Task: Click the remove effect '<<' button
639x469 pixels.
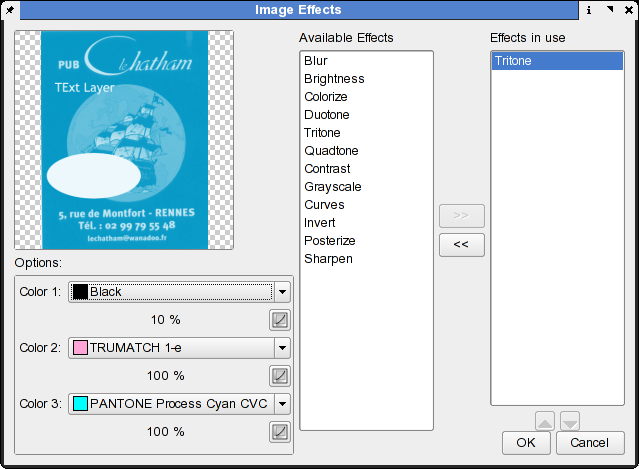Action: point(461,244)
